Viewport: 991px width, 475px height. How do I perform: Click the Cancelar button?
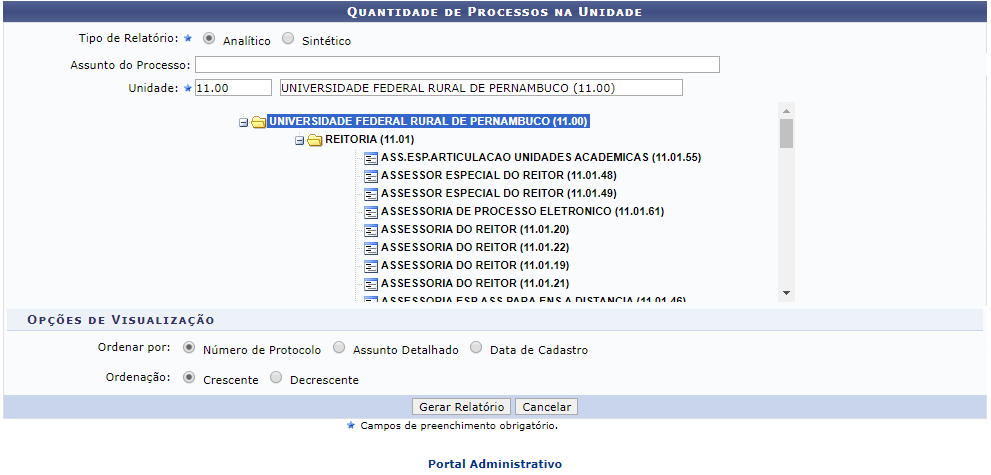[x=546, y=407]
